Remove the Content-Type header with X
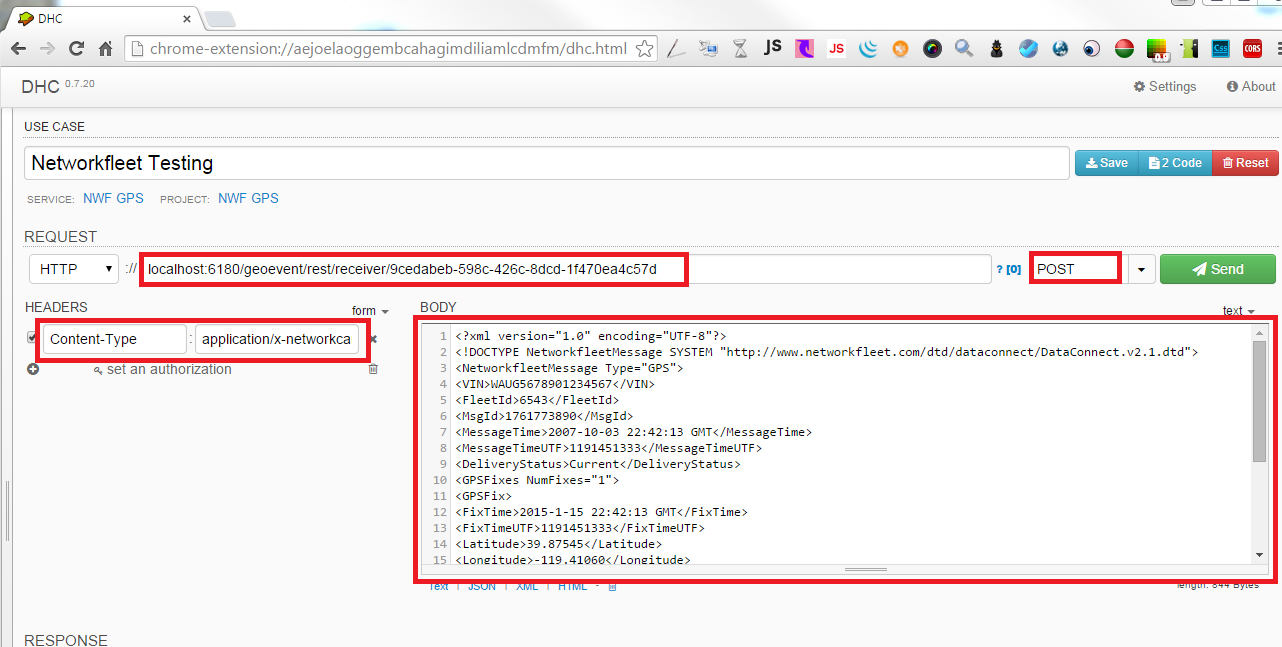The image size is (1282, 647). [x=373, y=339]
